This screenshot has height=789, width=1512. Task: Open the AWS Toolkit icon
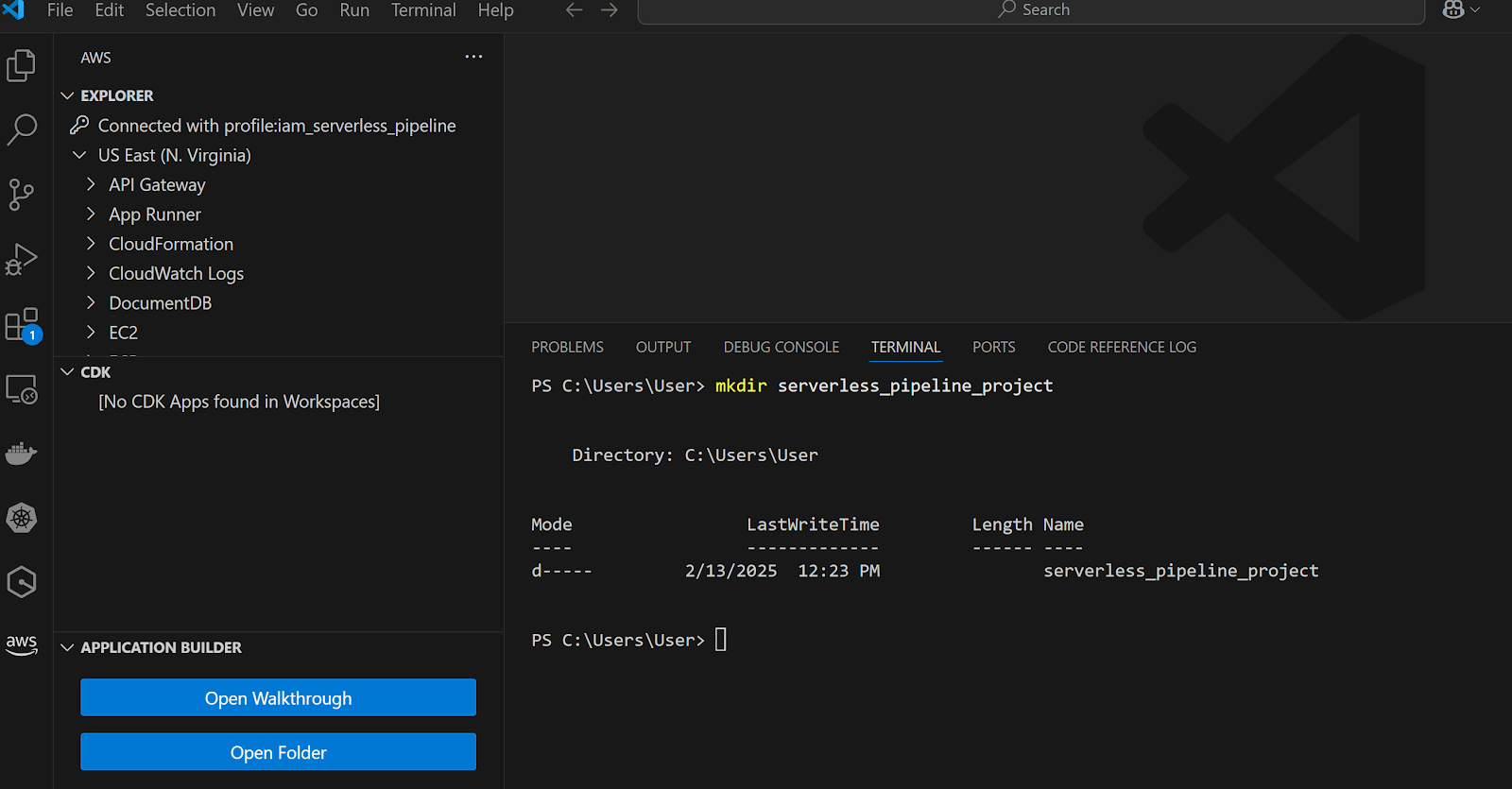[x=21, y=645]
